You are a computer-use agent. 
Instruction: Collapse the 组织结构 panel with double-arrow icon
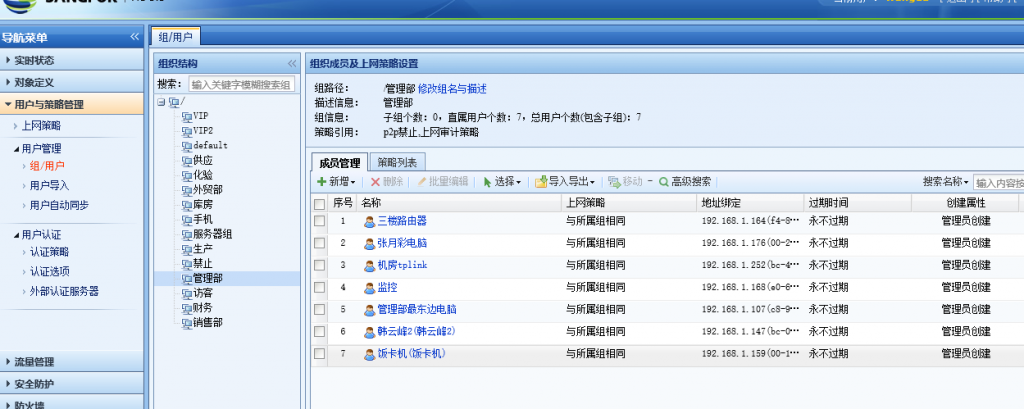pos(292,63)
